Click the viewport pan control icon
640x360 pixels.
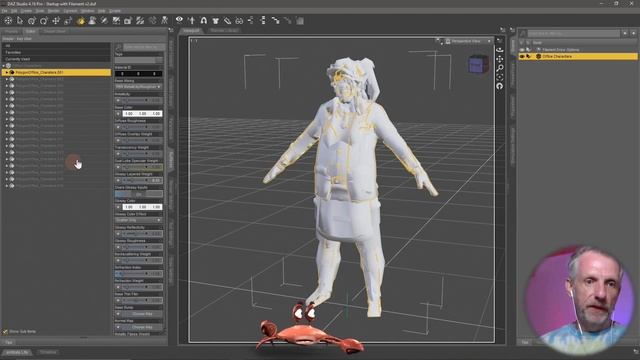pyautogui.click(x=500, y=59)
